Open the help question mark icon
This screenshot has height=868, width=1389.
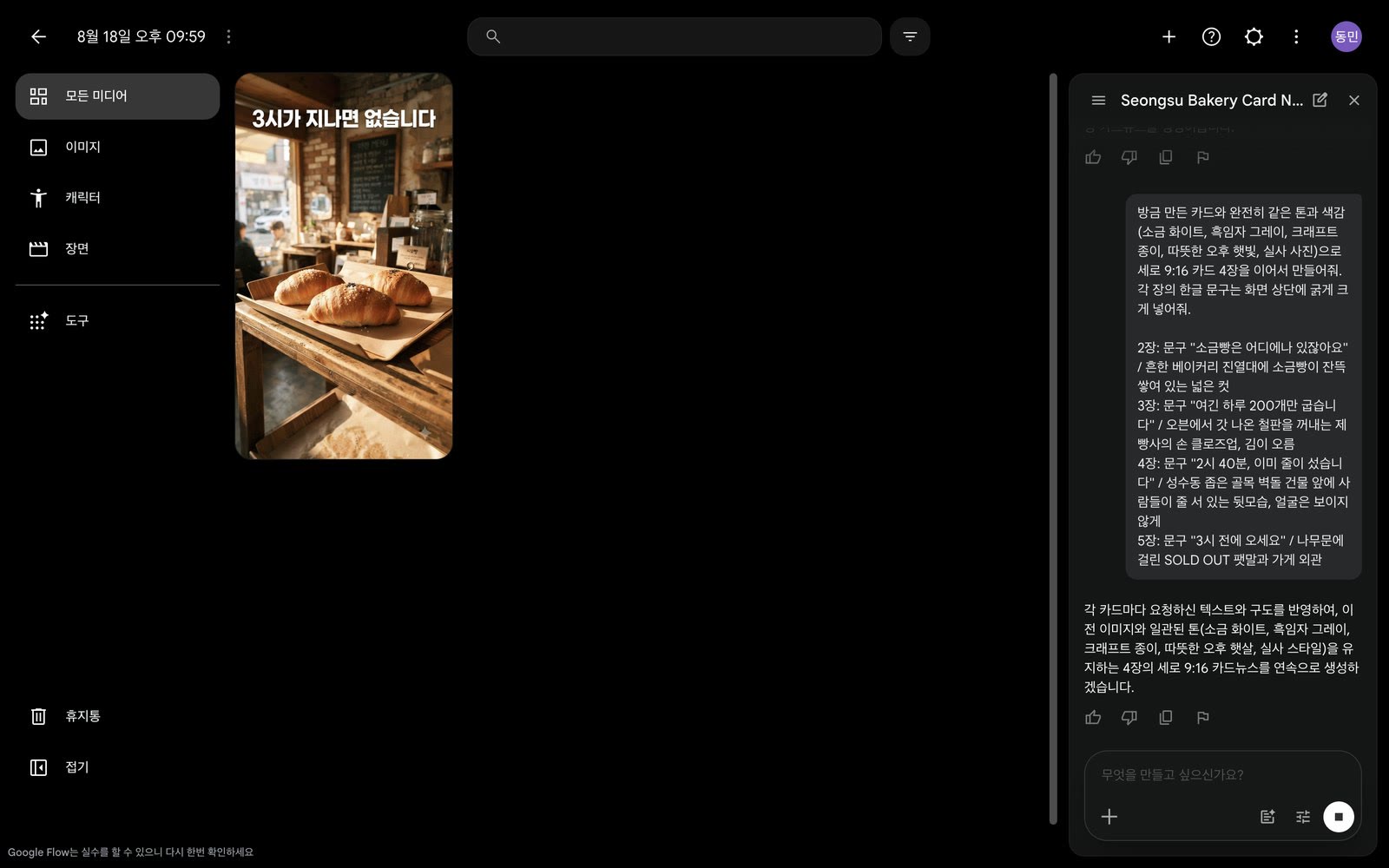point(1211,36)
